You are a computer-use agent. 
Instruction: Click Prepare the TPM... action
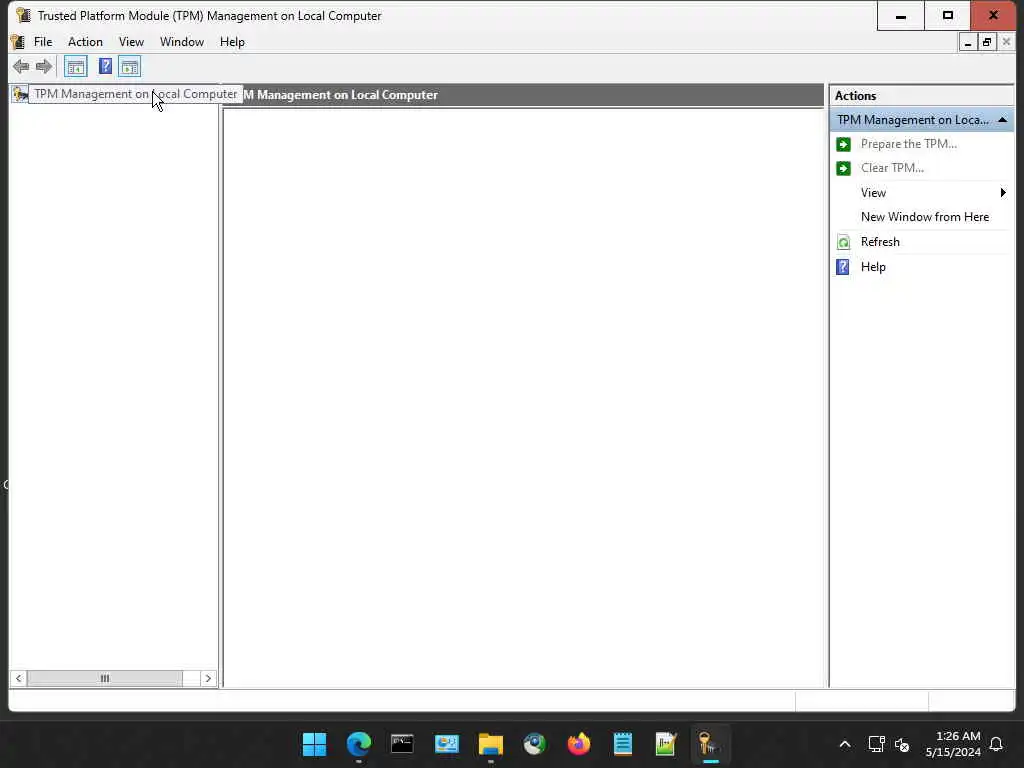pos(908,144)
